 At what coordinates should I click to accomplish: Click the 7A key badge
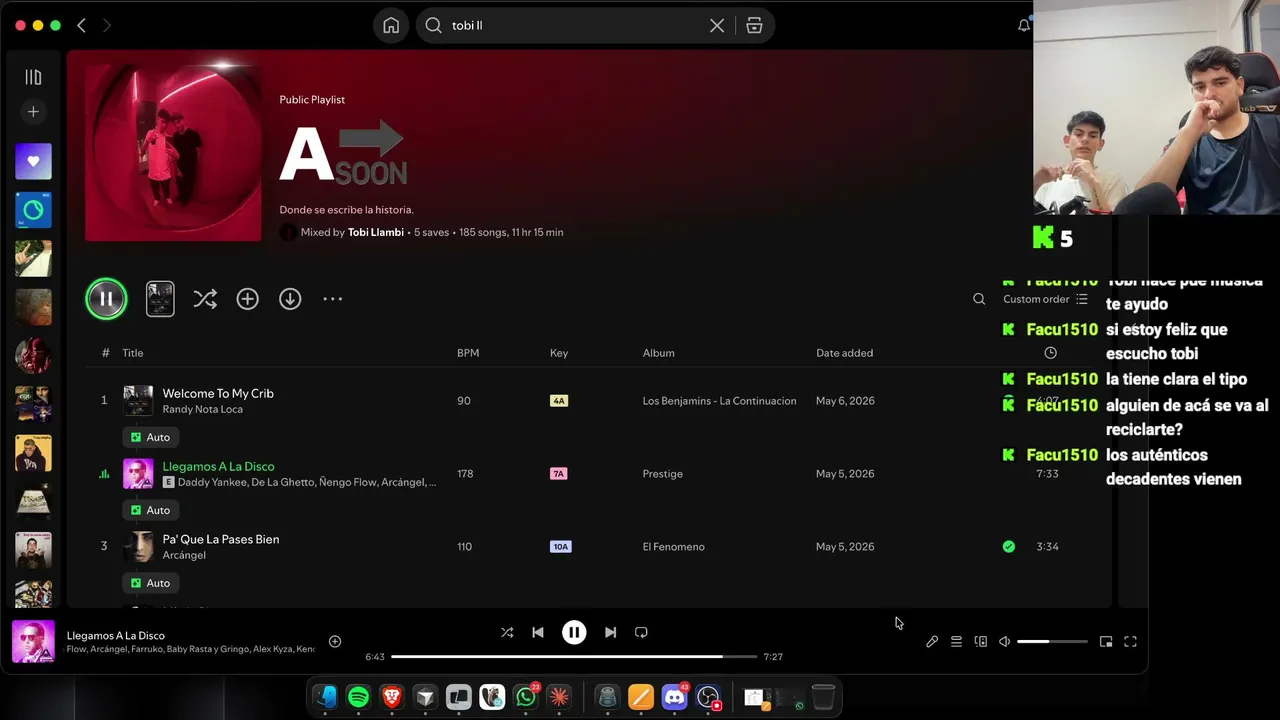point(559,474)
